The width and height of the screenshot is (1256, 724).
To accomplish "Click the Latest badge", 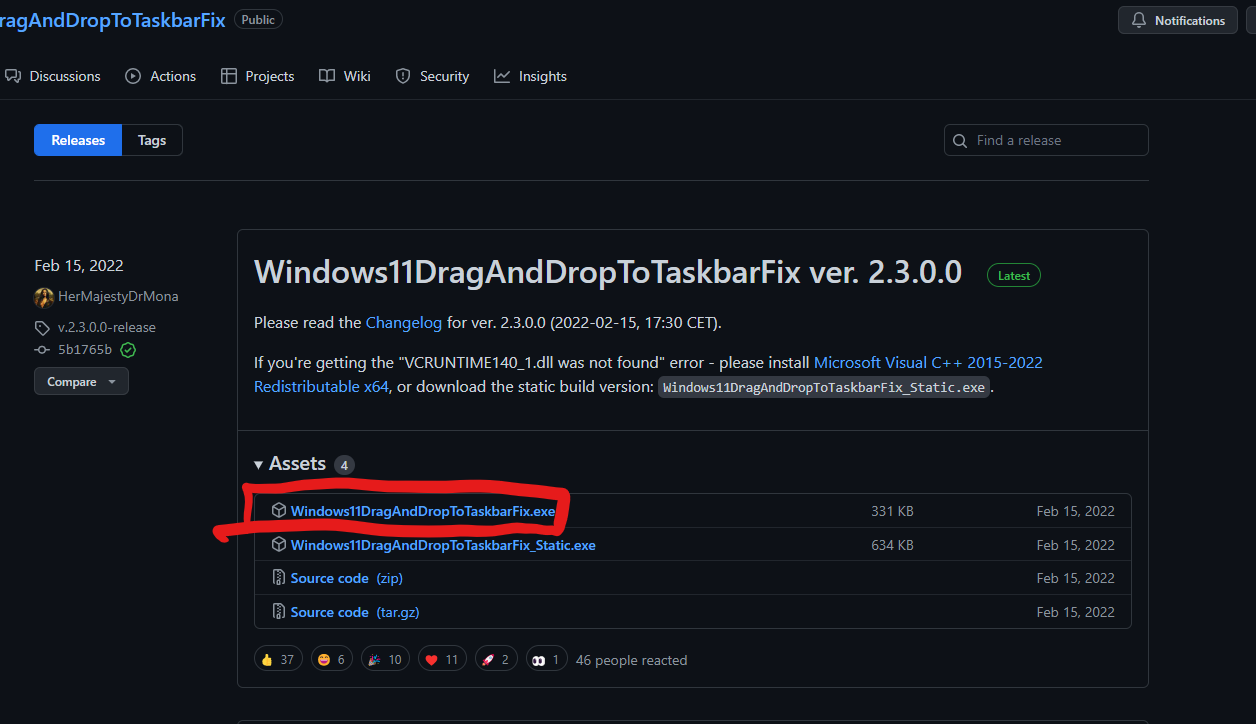I will 1014,275.
